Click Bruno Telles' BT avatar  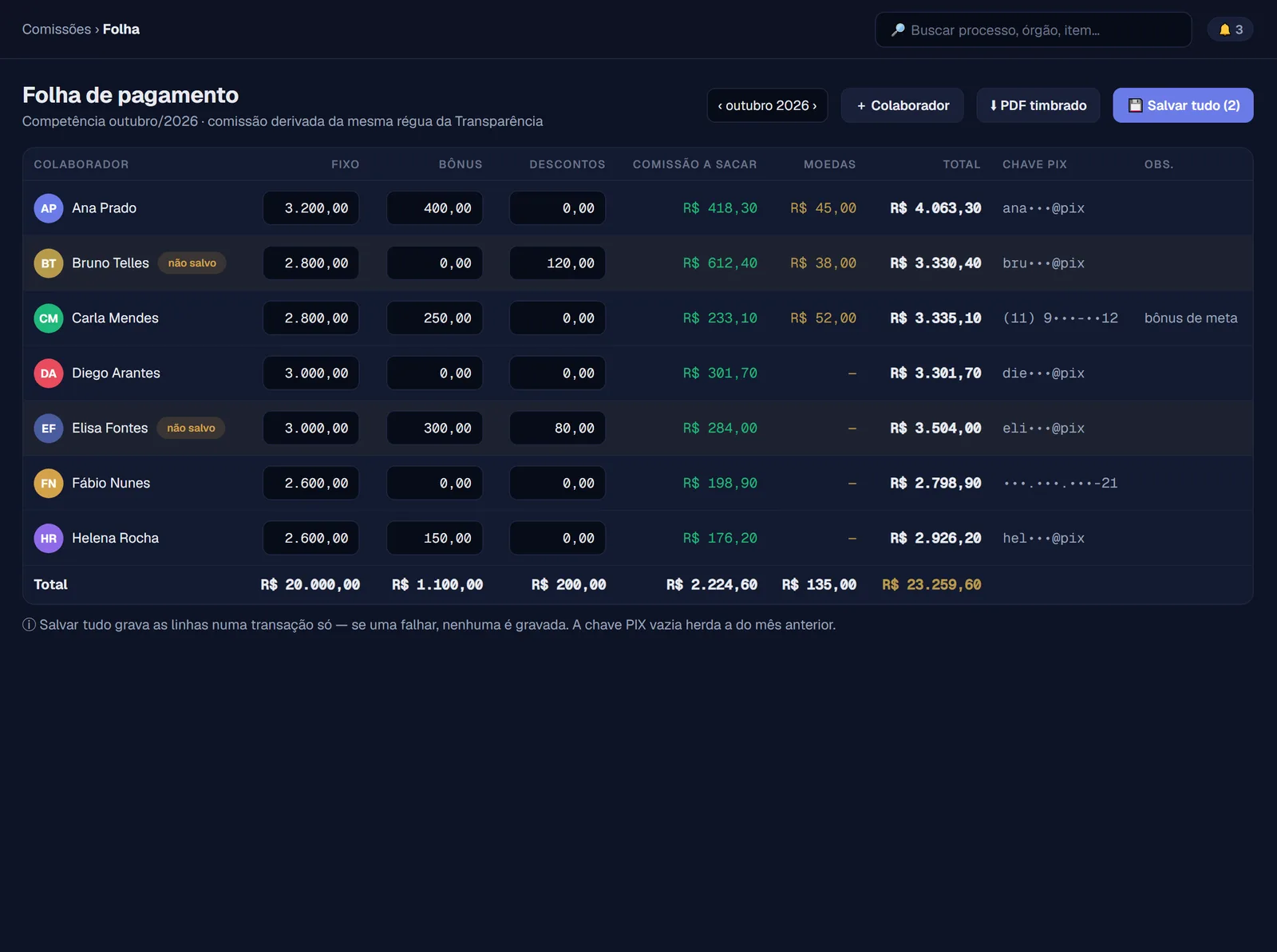(49, 263)
